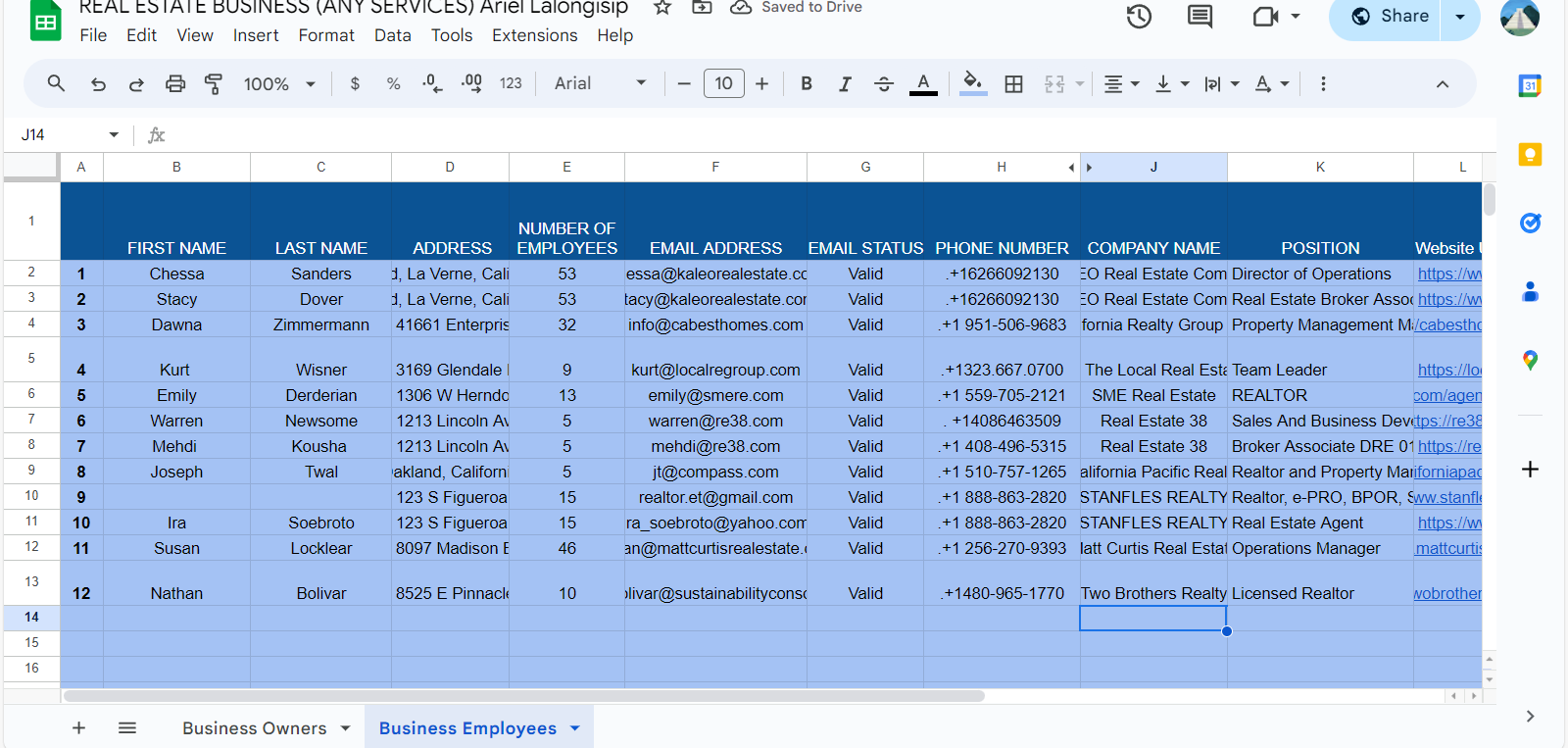Open the Arial font dropdown
Viewport: 1568px width, 748px height.
pos(600,84)
